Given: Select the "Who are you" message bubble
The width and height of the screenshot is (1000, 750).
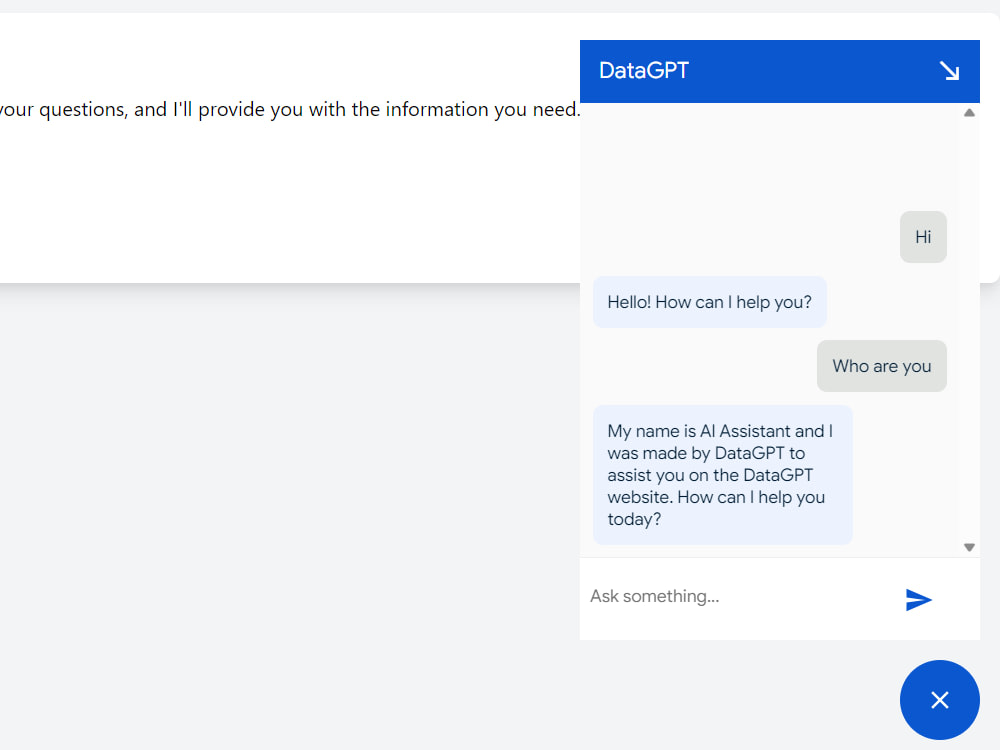Looking at the screenshot, I should pos(881,366).
